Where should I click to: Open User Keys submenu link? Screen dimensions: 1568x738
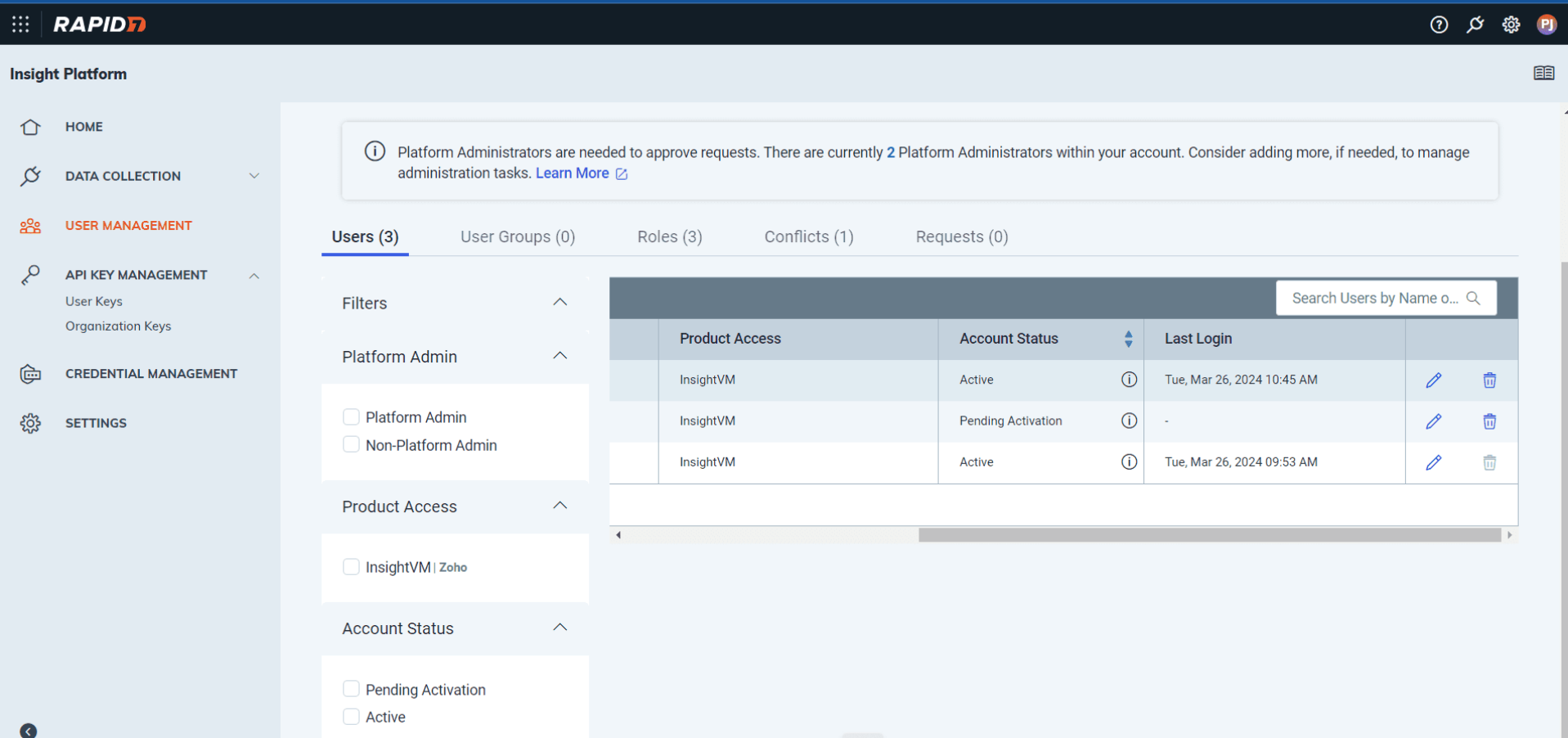(94, 301)
